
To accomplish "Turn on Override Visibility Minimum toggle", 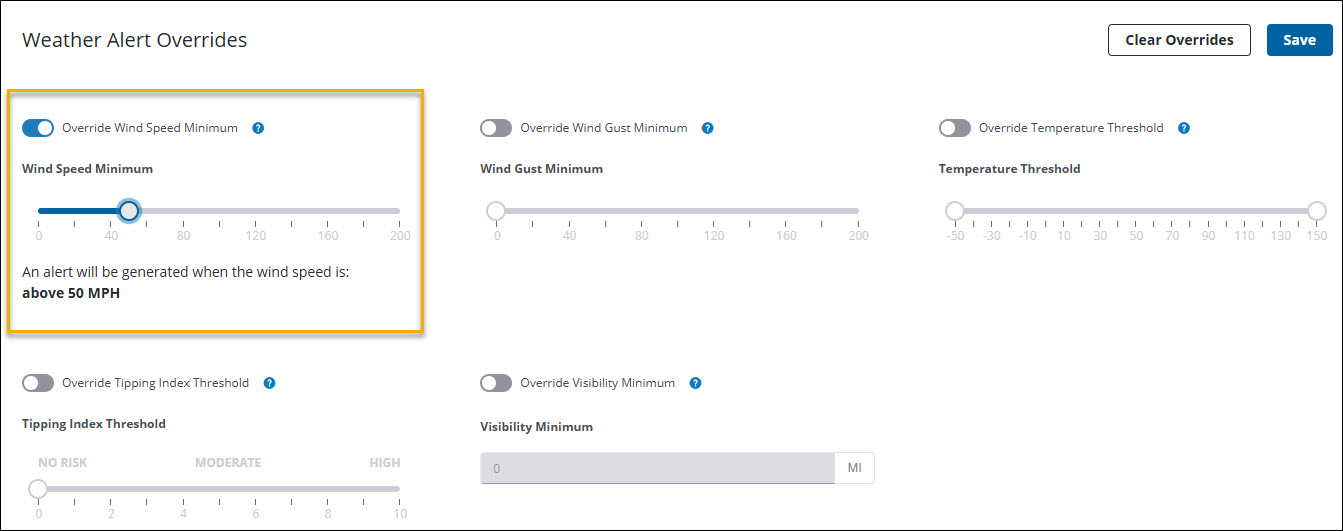I will pyautogui.click(x=496, y=383).
